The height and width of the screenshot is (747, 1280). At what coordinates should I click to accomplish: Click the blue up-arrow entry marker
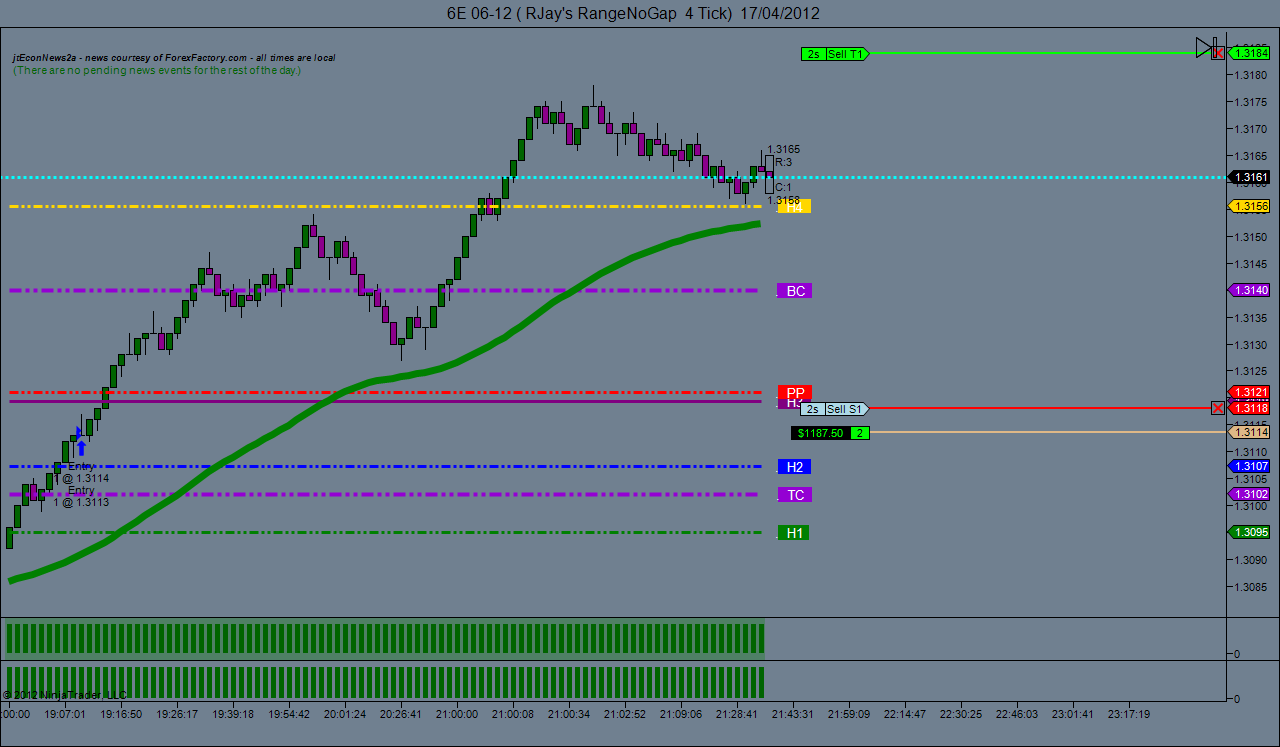point(81,448)
